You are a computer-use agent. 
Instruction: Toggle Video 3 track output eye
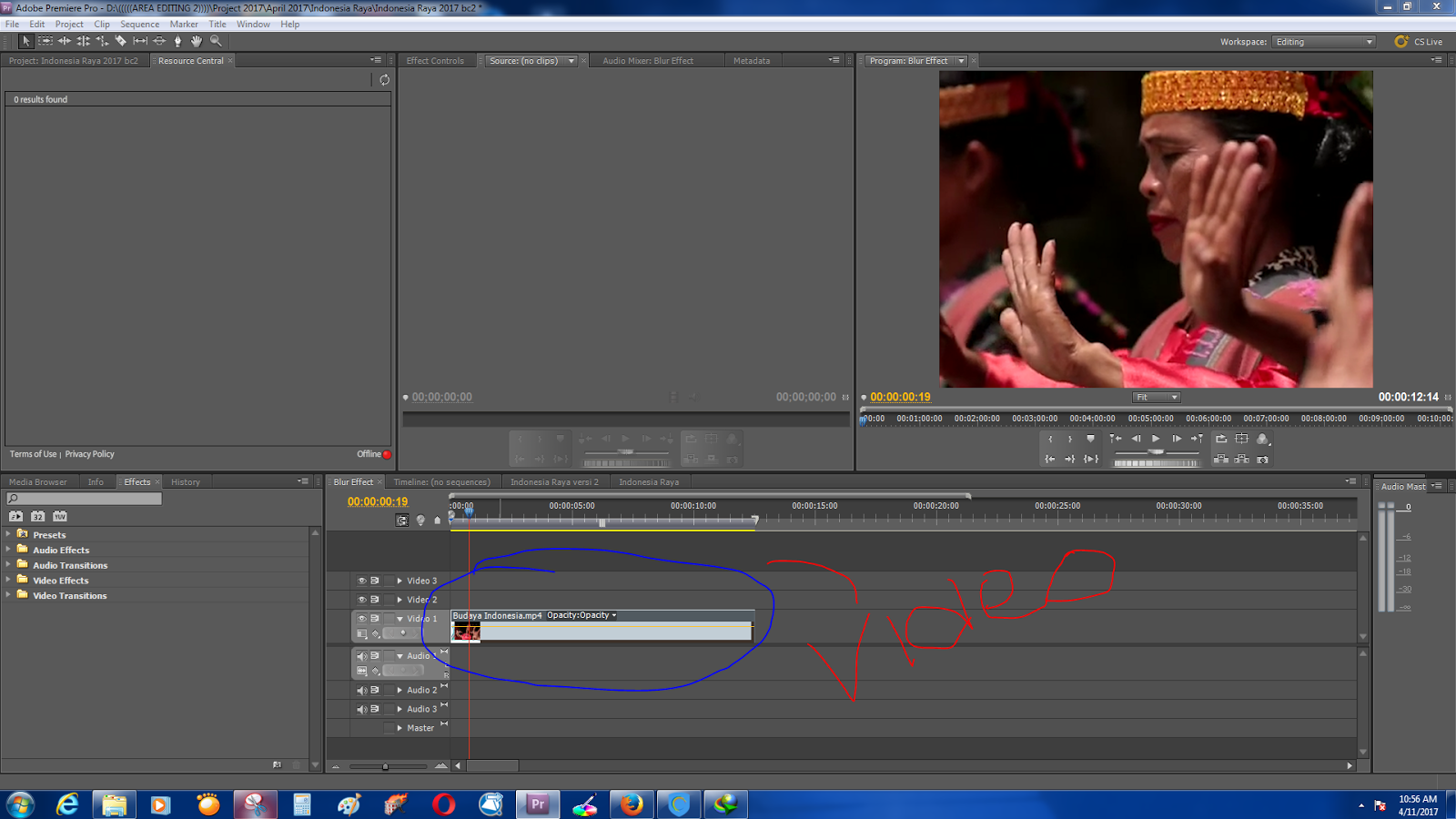361,580
